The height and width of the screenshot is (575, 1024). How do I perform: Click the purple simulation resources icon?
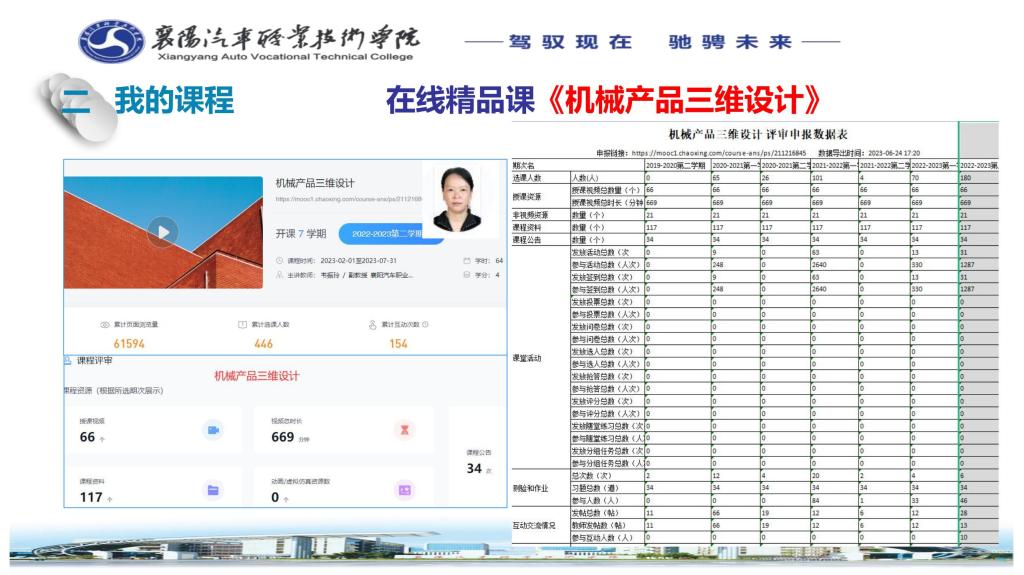(x=404, y=490)
